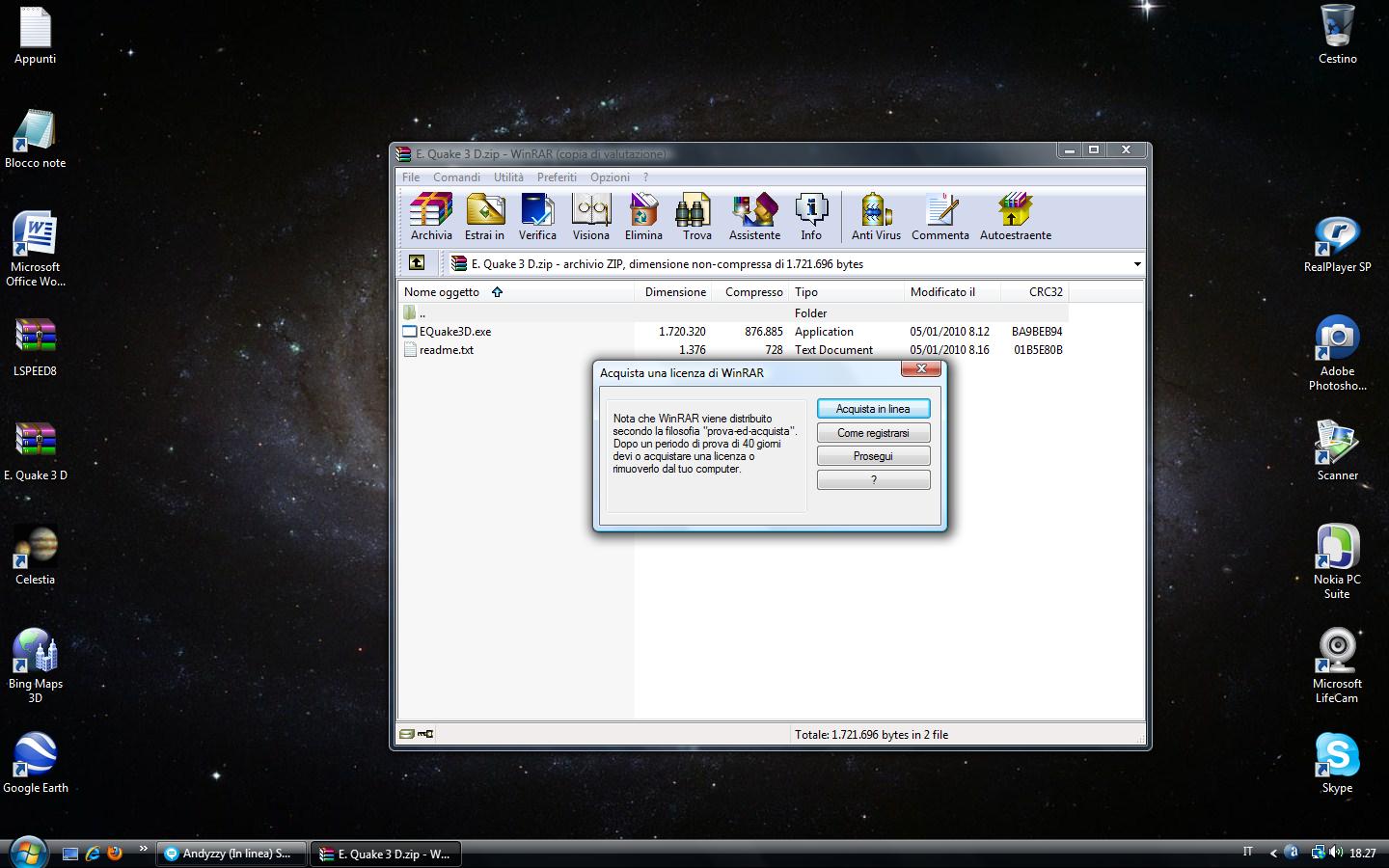
Task: Sort by Modificato il column header
Action: pos(952,292)
